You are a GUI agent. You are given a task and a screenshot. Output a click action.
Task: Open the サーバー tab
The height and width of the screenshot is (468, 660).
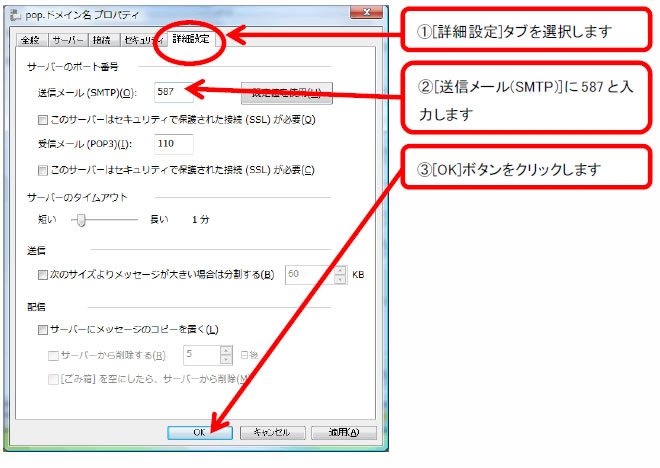(67, 41)
